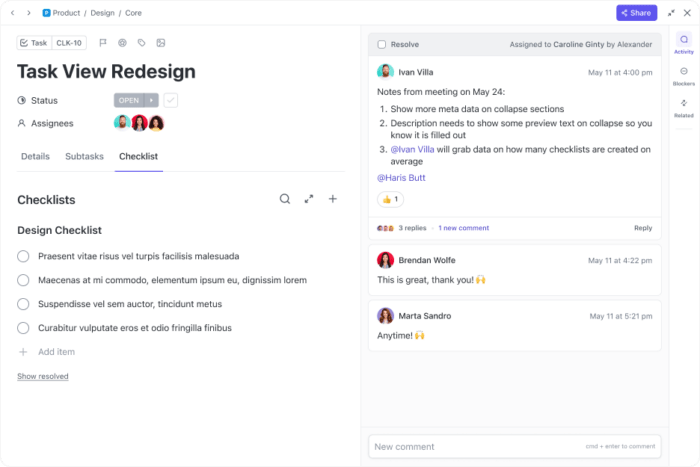The image size is (700, 467).
Task: Click the tag icon in task header
Action: [142, 43]
